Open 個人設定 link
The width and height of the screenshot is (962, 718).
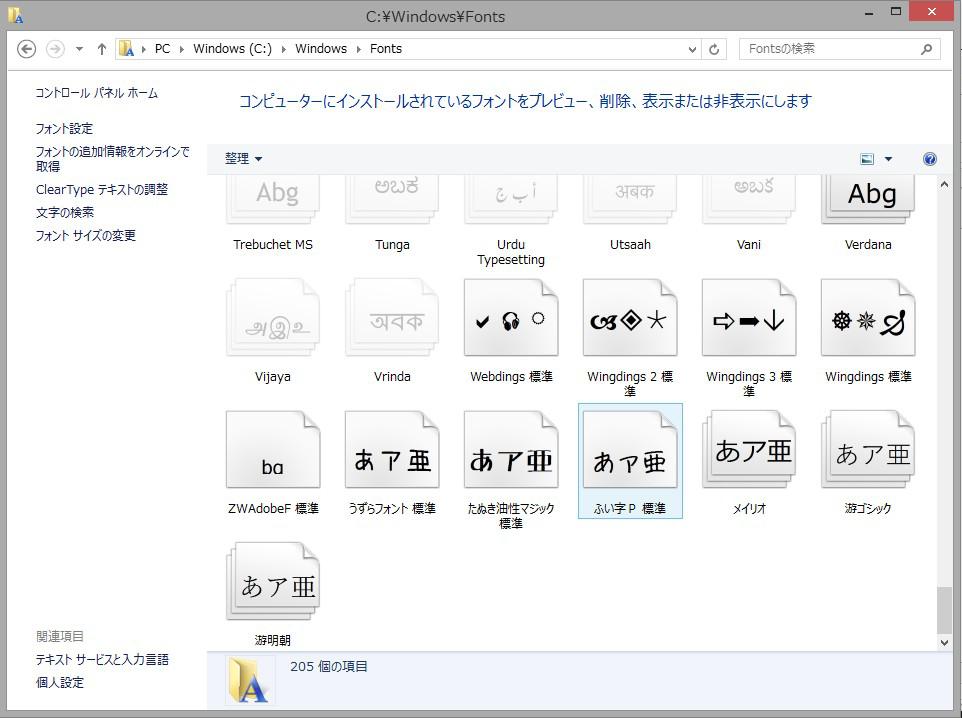pos(60,682)
